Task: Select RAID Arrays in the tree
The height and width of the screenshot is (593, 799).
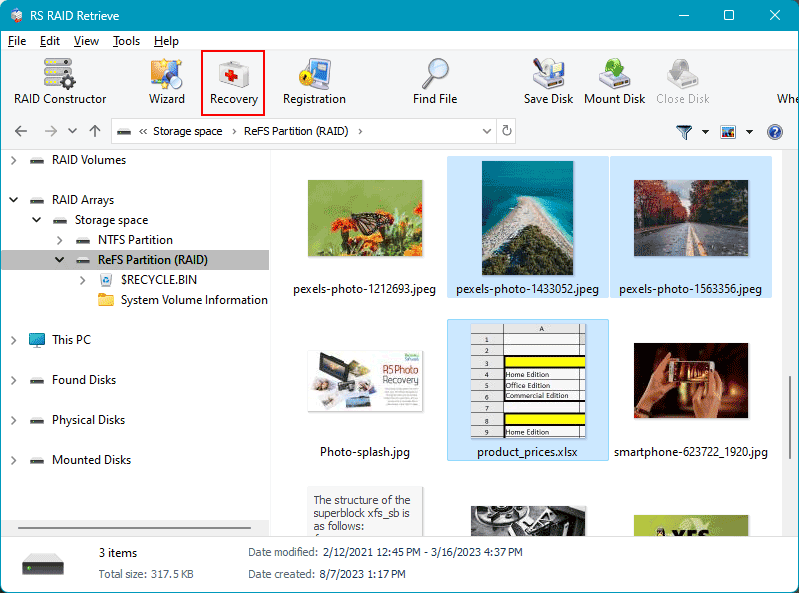Action: click(x=83, y=200)
